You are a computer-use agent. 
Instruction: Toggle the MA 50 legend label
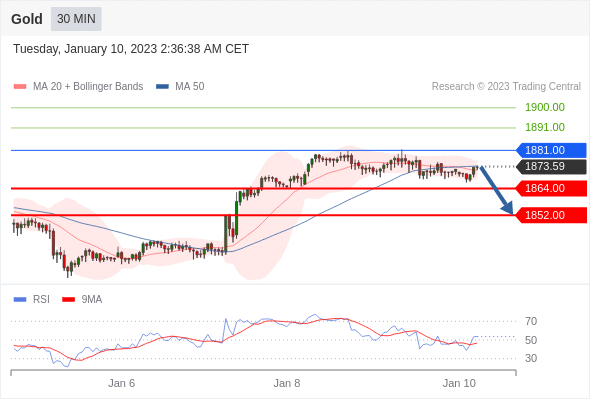[x=190, y=87]
